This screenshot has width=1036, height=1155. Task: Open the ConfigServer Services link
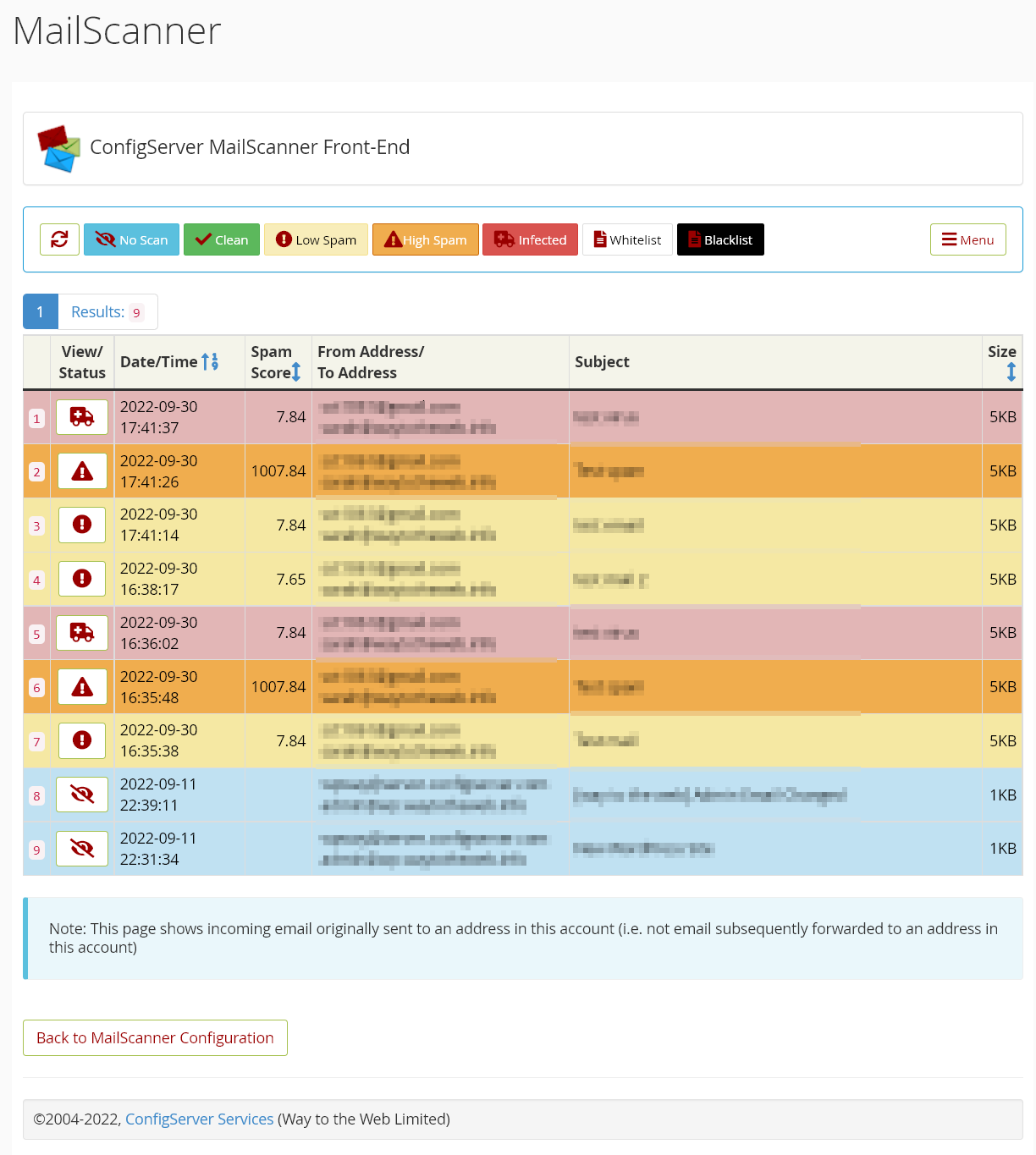[199, 1119]
